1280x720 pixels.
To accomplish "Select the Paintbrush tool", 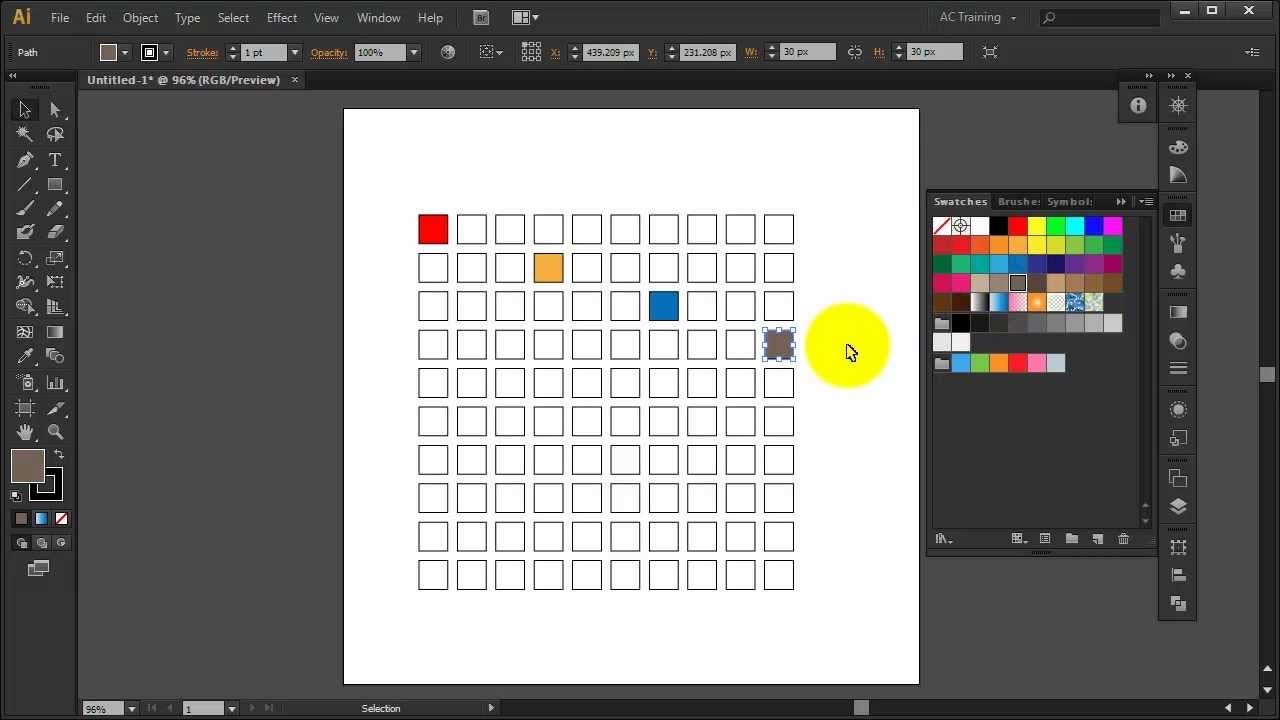I will (25, 209).
